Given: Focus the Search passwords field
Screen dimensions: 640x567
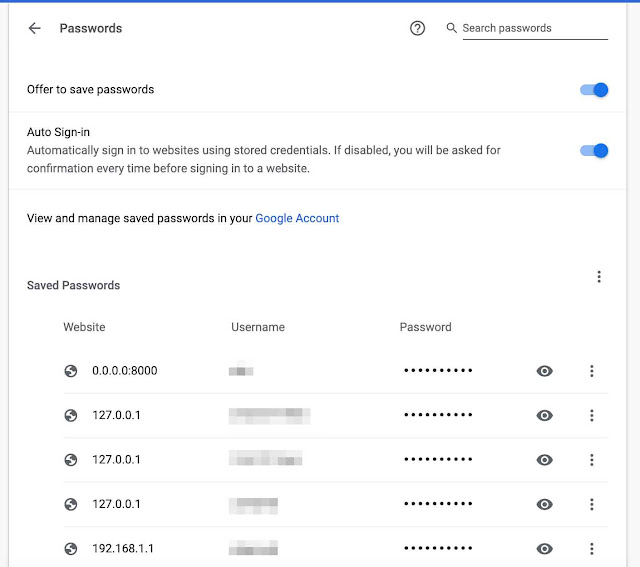Looking at the screenshot, I should pos(533,28).
